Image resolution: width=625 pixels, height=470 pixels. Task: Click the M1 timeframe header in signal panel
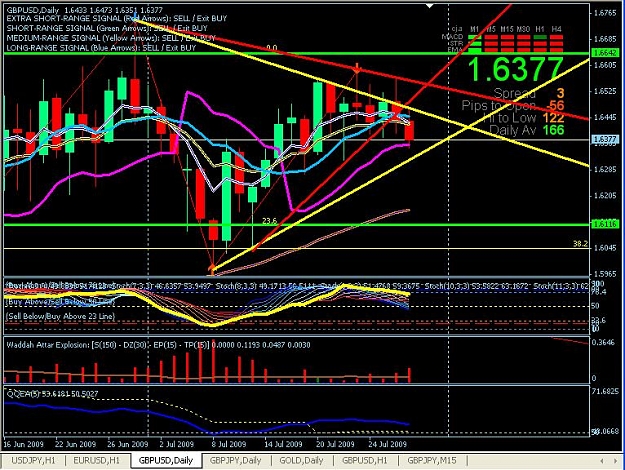474,29
